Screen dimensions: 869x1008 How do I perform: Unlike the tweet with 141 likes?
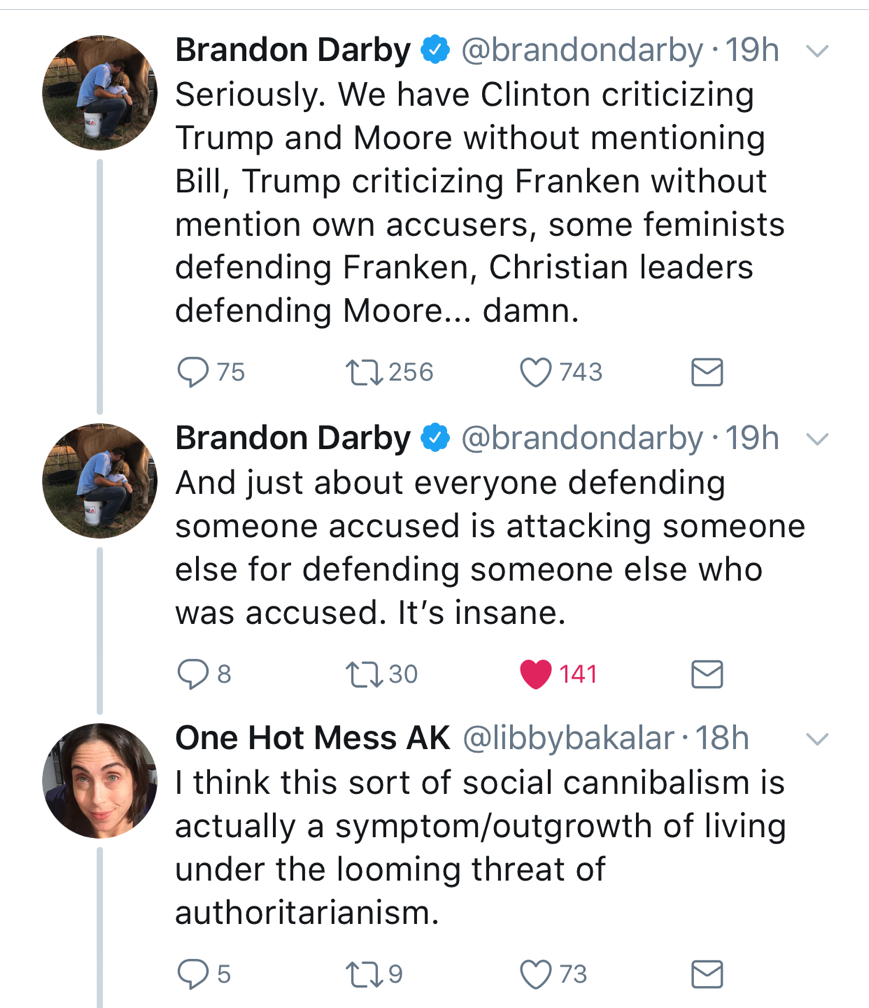(x=537, y=675)
